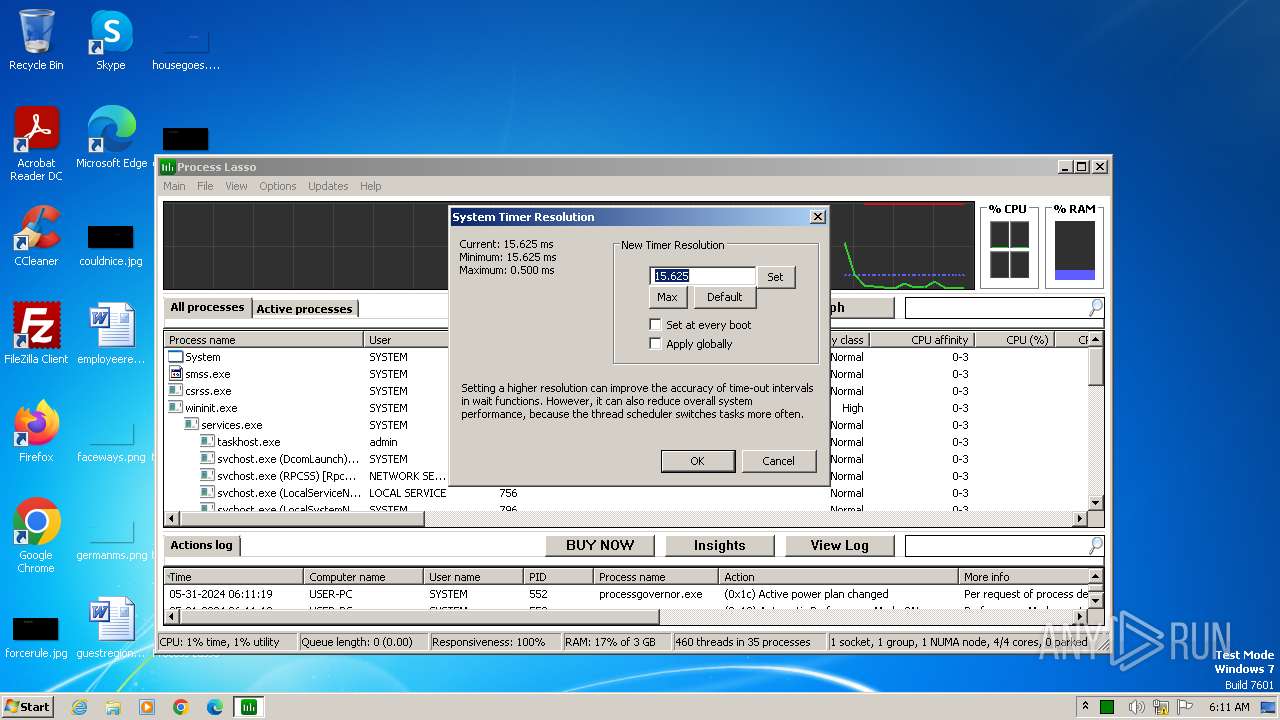The width and height of the screenshot is (1280, 720).
Task: Click the search magnifier in actions log filter
Action: [1095, 545]
